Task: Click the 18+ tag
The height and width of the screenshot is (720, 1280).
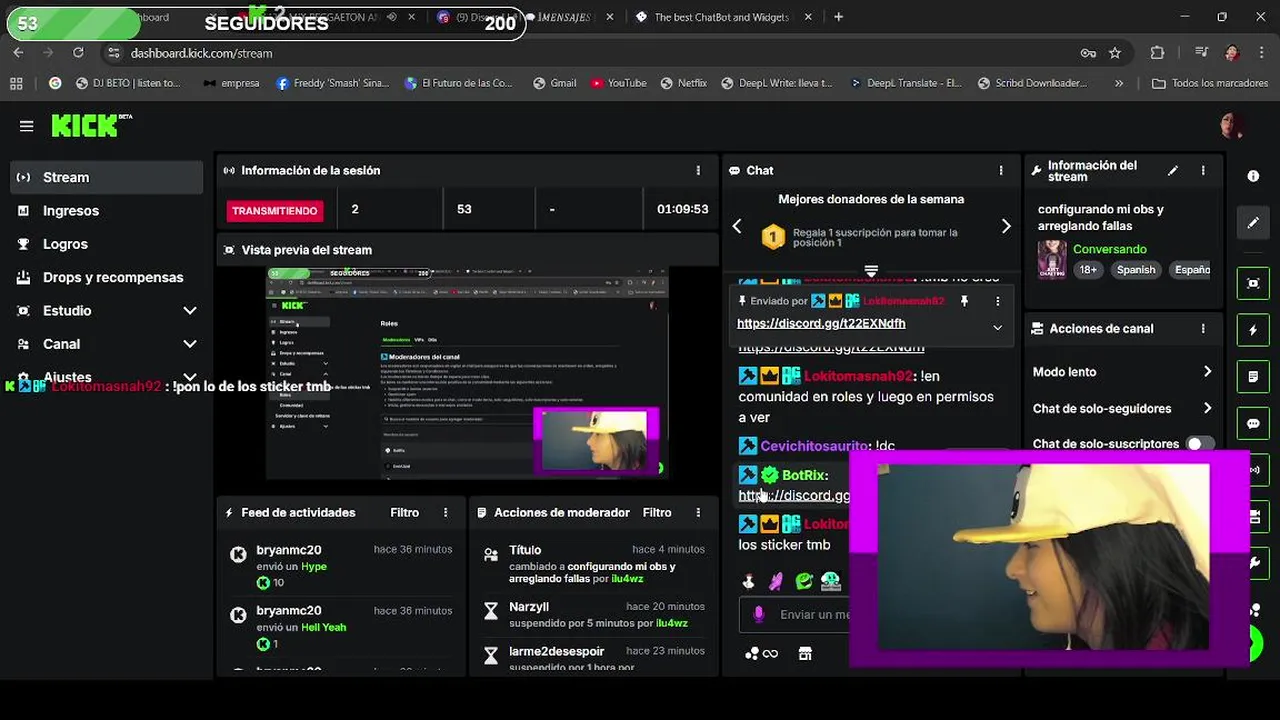Action: [1088, 270]
